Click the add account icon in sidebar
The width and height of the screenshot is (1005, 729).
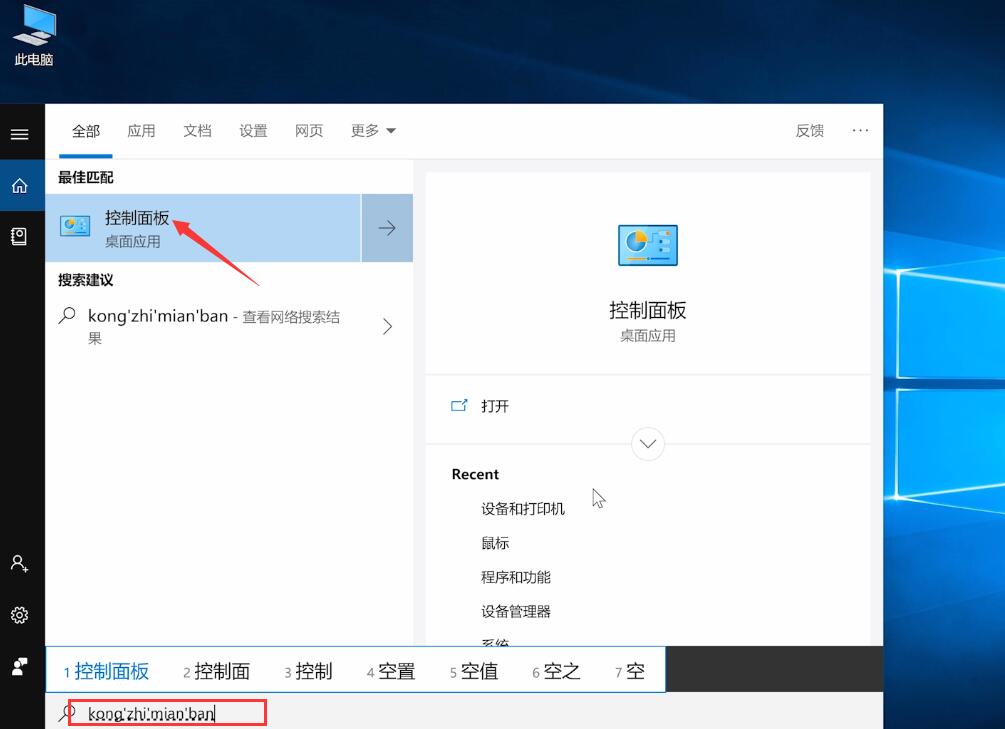pos(21,563)
